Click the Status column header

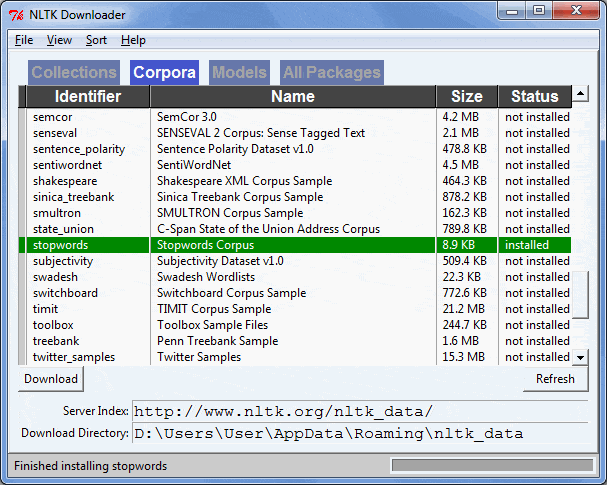coord(535,96)
